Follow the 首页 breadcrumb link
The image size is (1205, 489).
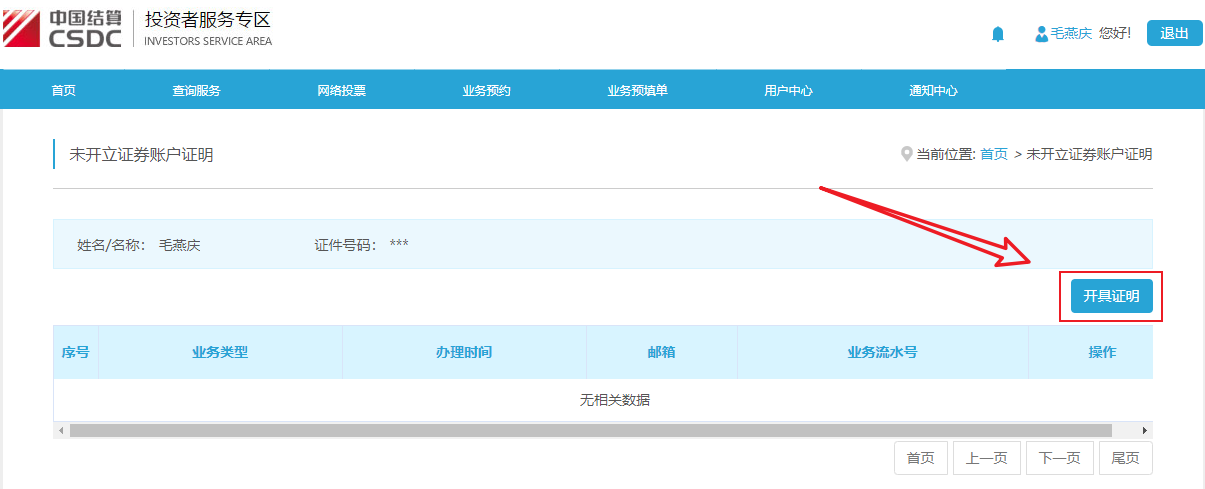point(994,154)
